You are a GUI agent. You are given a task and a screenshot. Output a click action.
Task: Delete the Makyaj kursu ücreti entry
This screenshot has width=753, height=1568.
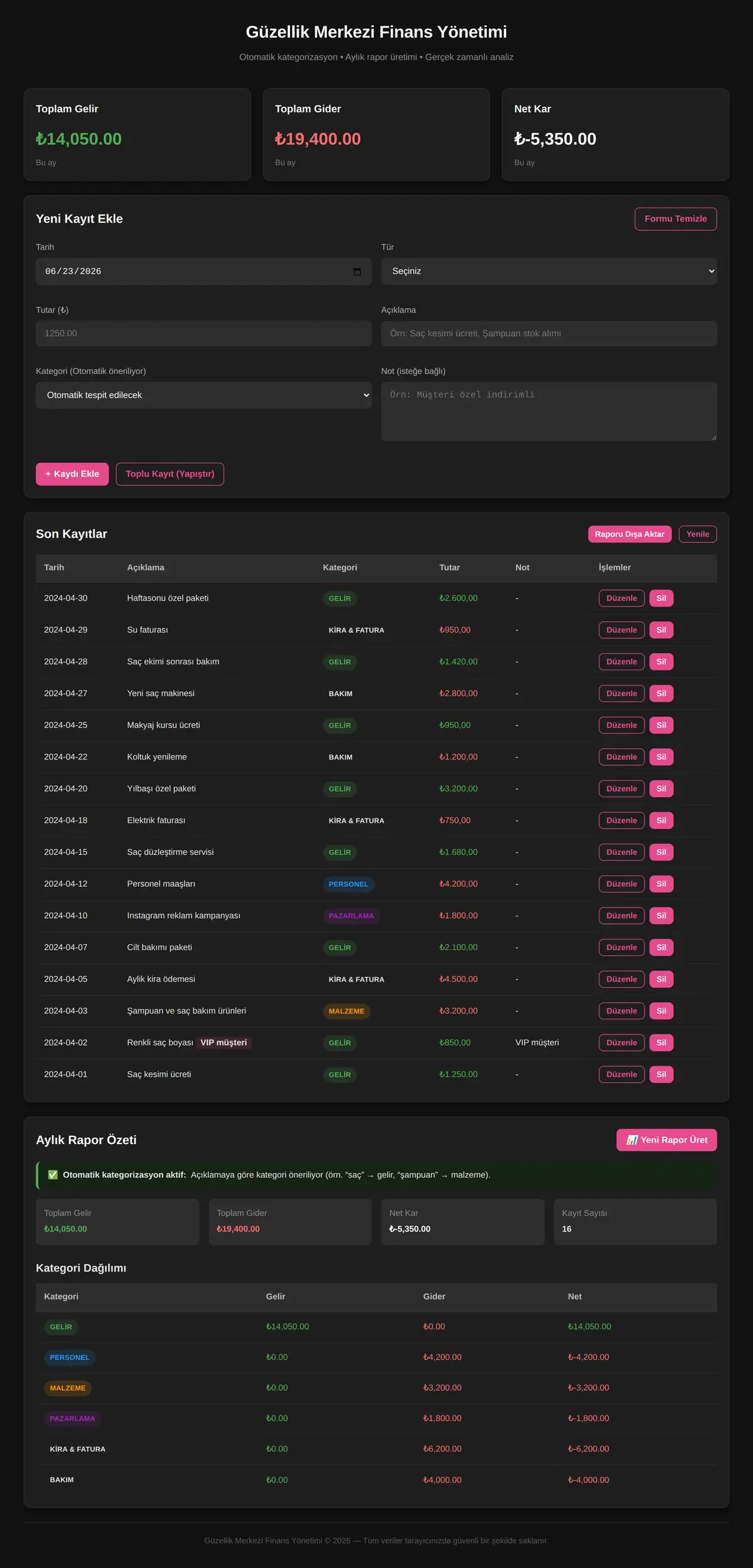(661, 726)
